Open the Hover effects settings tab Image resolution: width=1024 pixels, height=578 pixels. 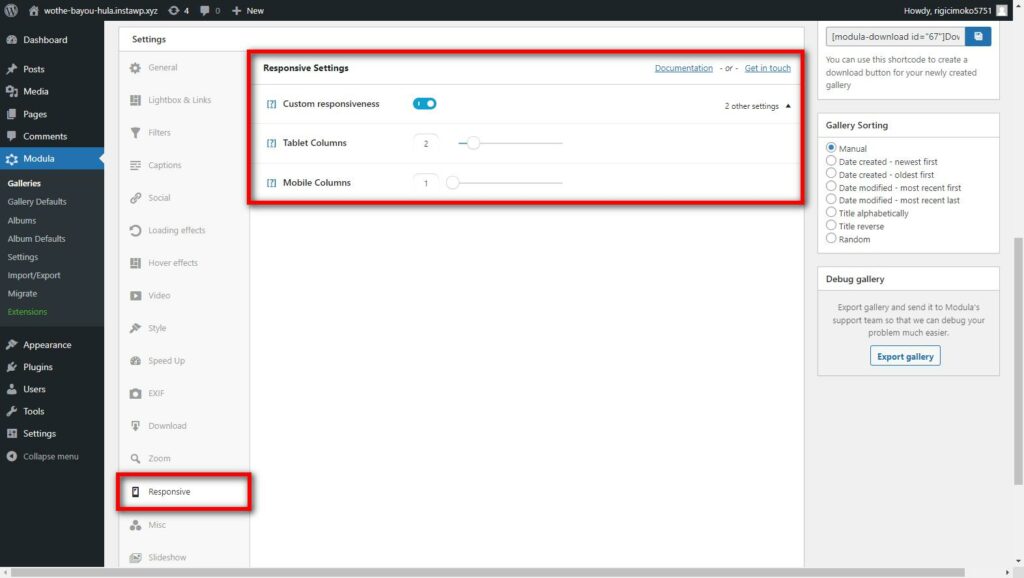172,263
